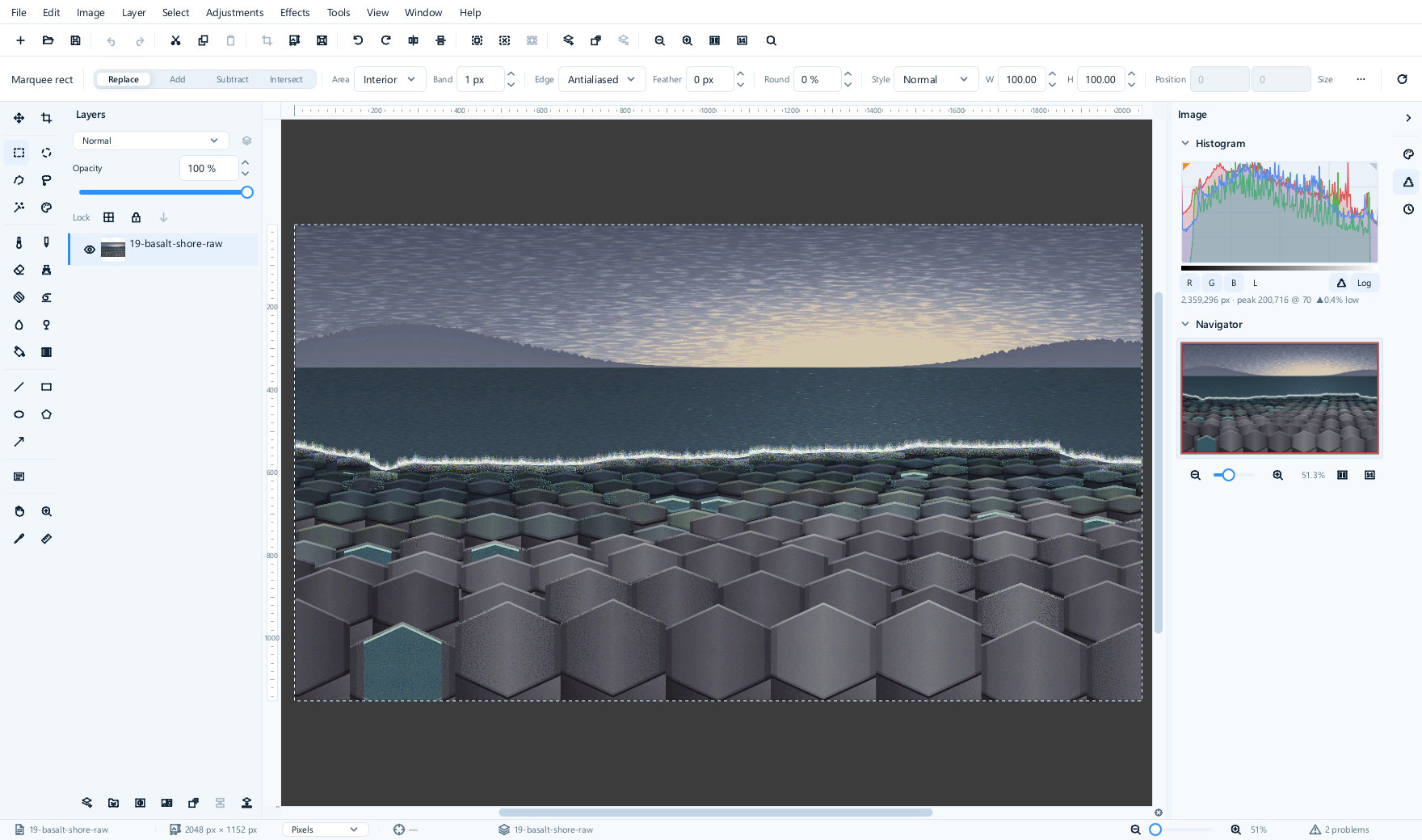Toggle the R histogram channel

click(x=1189, y=283)
